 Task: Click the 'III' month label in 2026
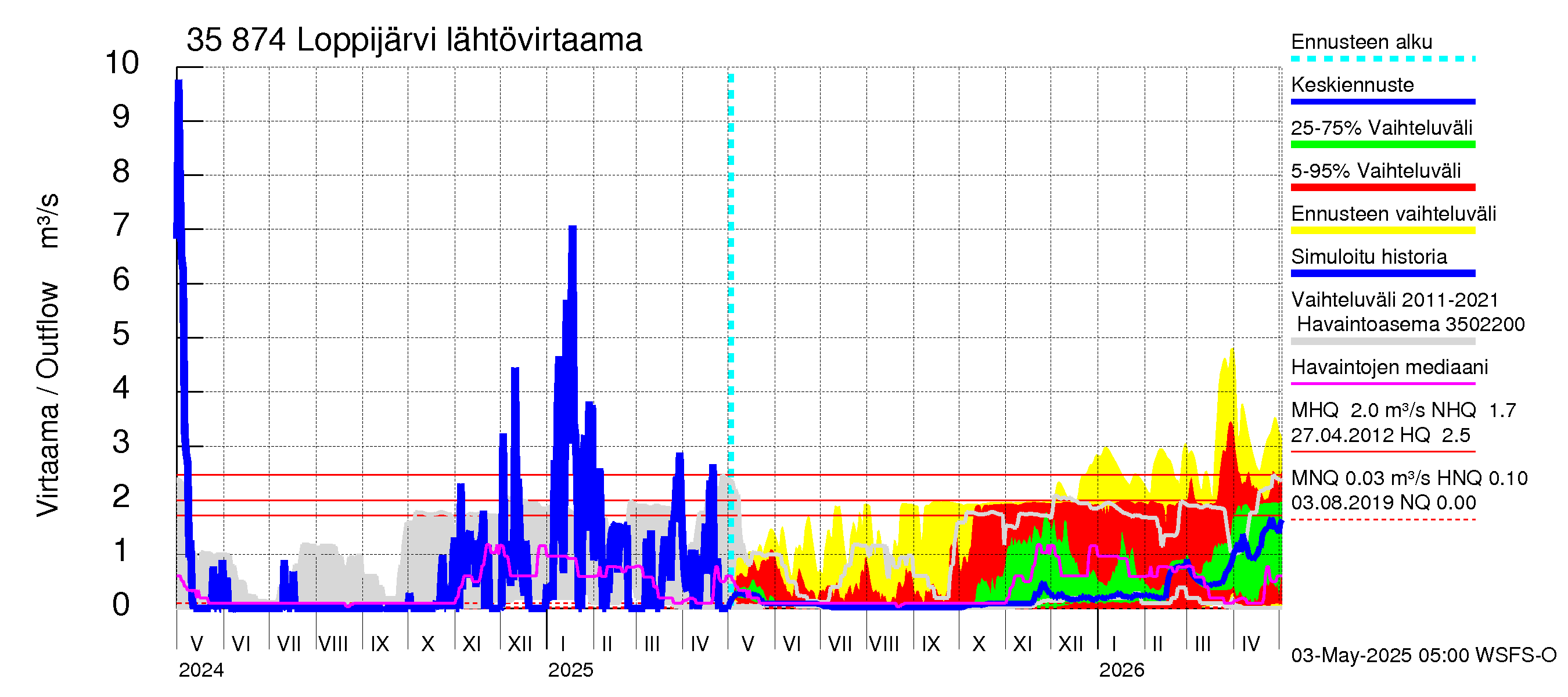click(1203, 644)
